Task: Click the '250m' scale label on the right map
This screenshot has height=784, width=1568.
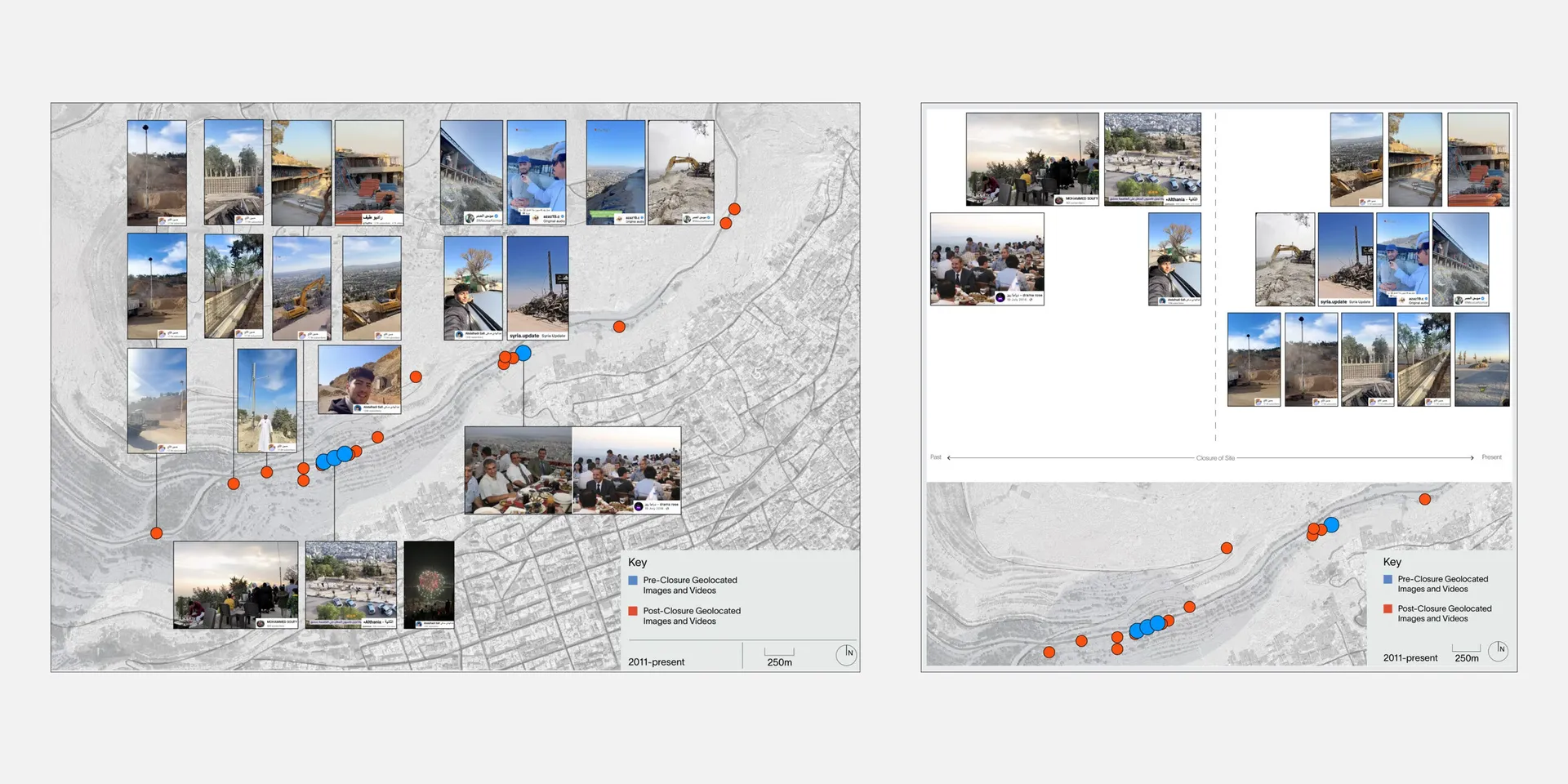Action: (x=1467, y=658)
